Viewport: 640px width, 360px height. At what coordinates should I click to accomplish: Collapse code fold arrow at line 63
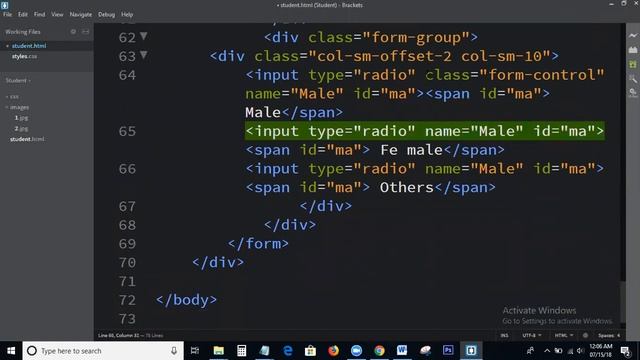[144, 54]
